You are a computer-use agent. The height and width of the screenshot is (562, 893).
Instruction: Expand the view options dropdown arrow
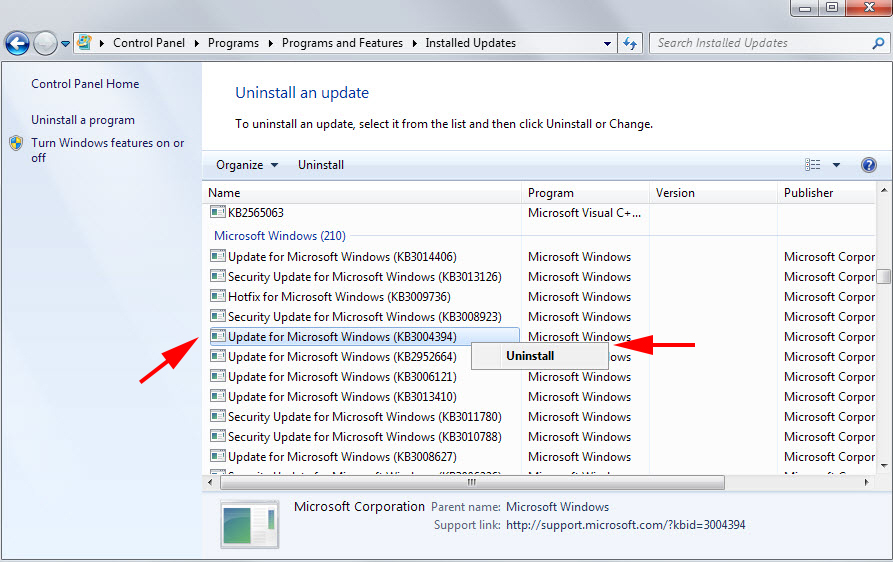pyautogui.click(x=836, y=165)
